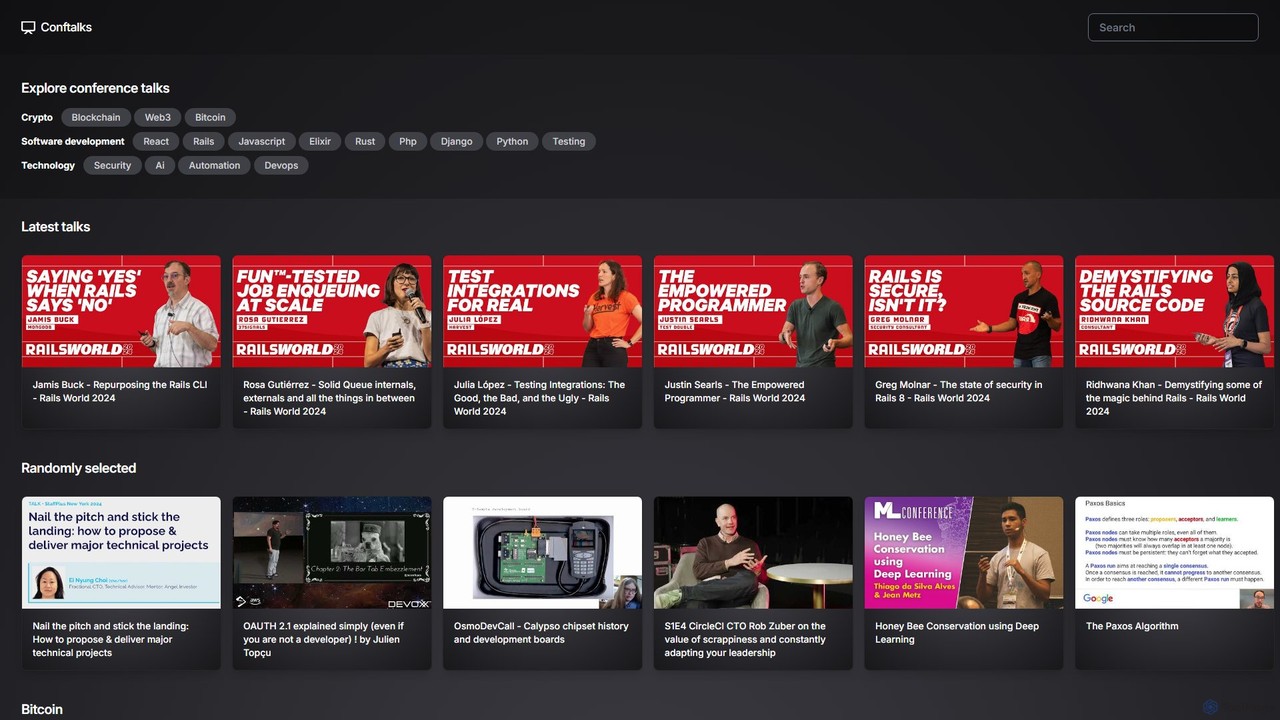Open Greg Molnar Rails security thumbnail

[964, 311]
